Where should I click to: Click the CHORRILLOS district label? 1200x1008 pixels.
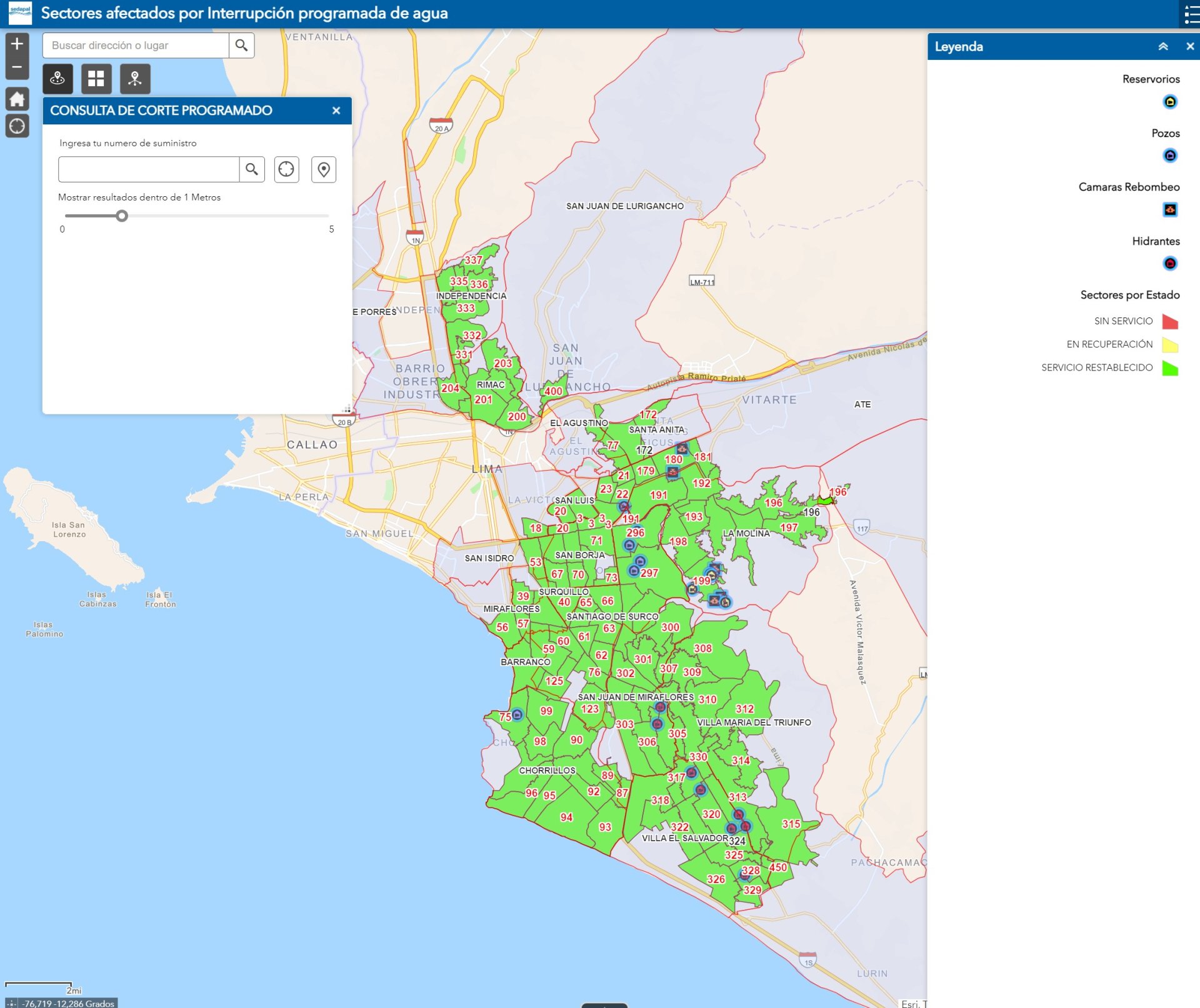[547, 771]
